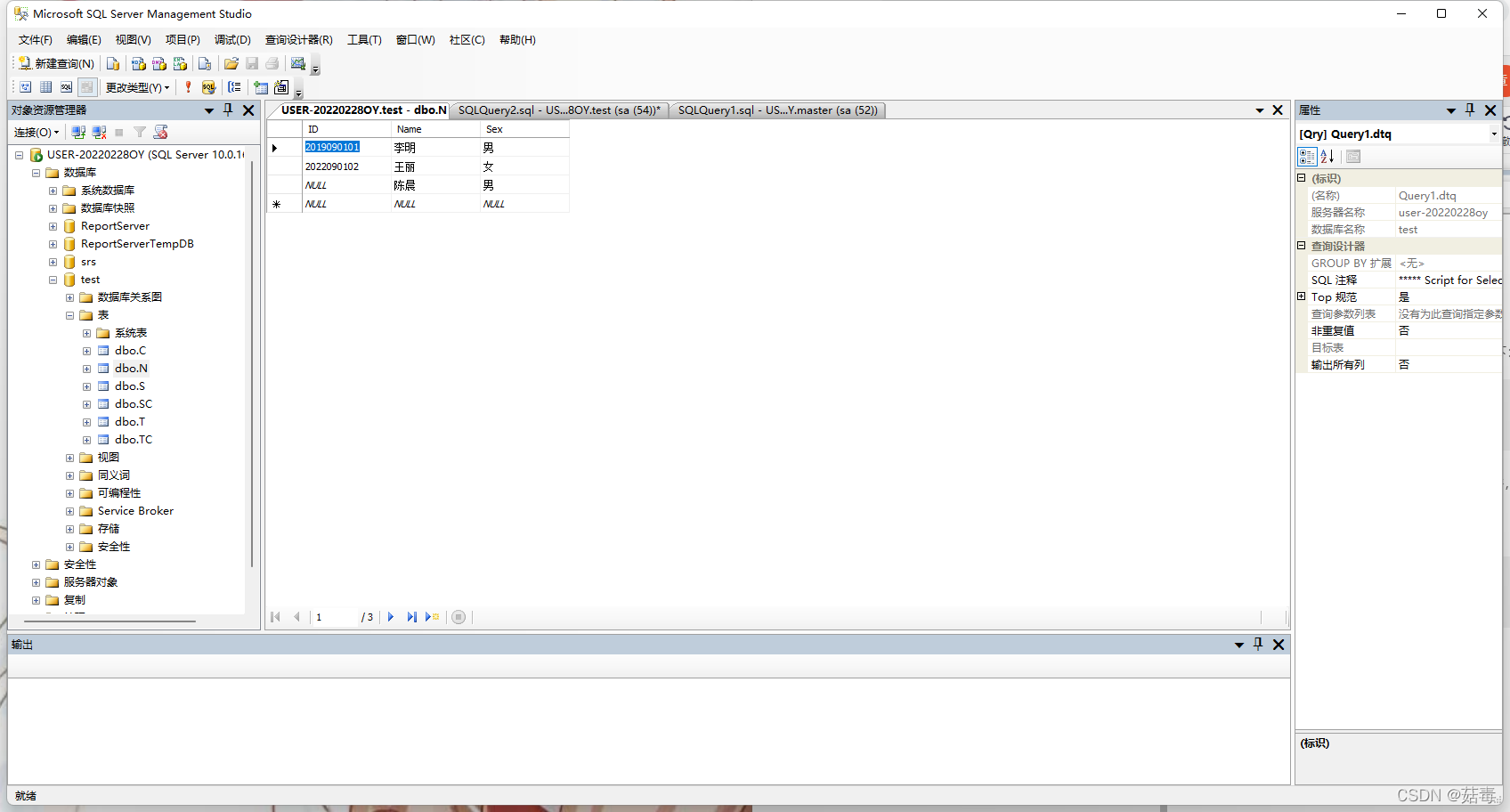Pin the Output panel with pushpin icon
1510x812 pixels.
pyautogui.click(x=1258, y=644)
